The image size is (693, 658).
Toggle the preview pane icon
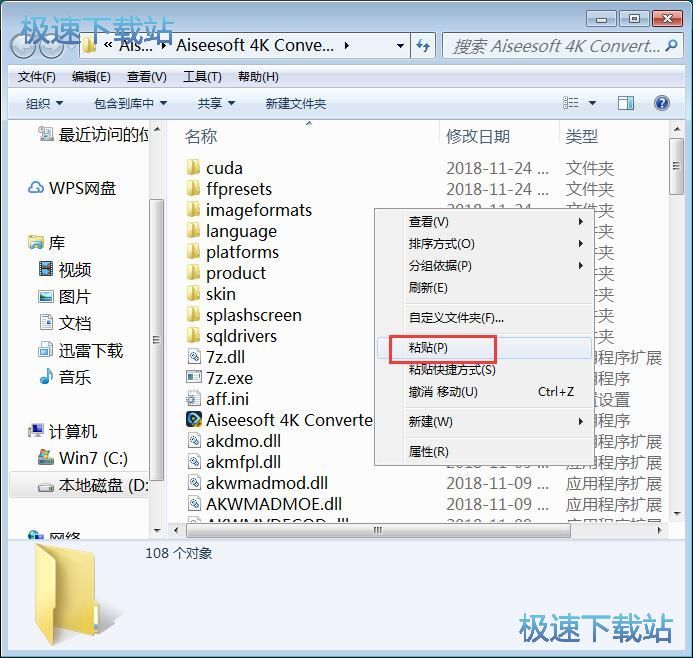(625, 103)
